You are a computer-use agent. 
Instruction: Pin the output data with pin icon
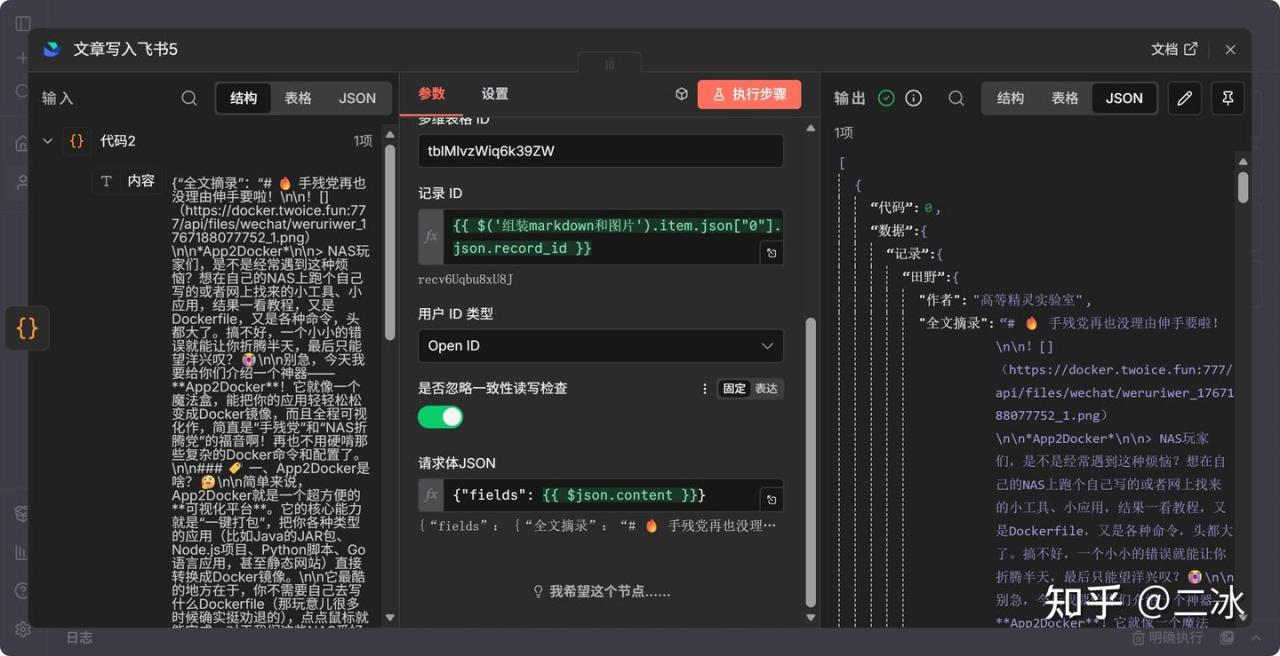pos(1227,98)
